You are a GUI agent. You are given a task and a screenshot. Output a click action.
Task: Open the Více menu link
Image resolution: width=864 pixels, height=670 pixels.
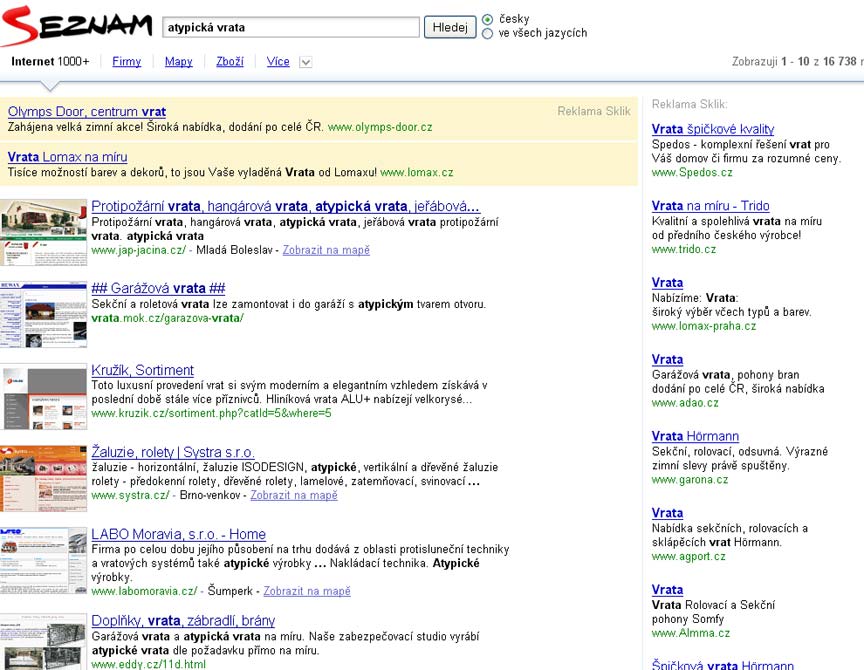pyautogui.click(x=278, y=62)
